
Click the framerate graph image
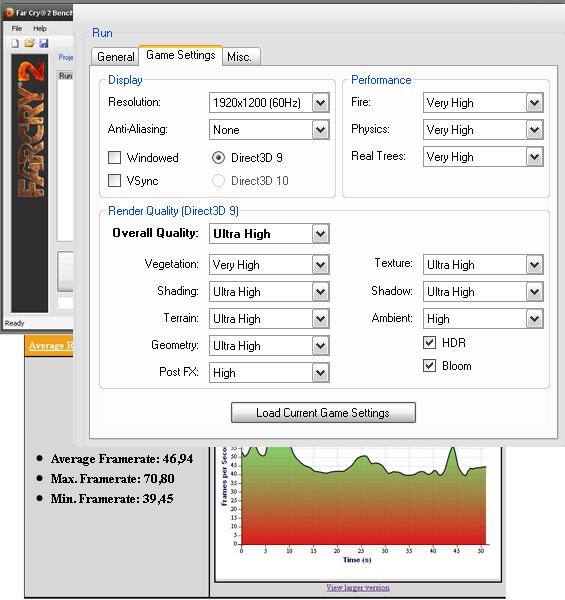click(x=358, y=513)
